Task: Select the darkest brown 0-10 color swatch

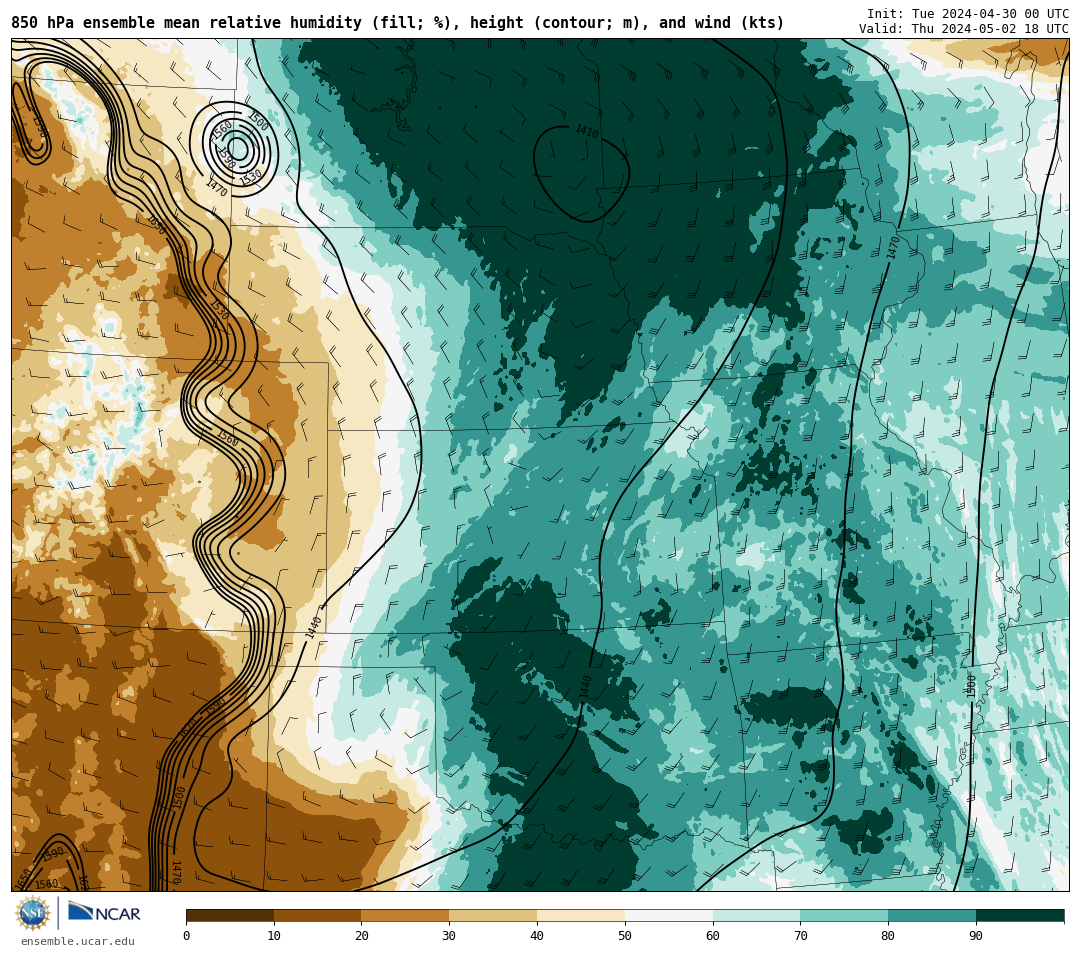Action: click(230, 916)
